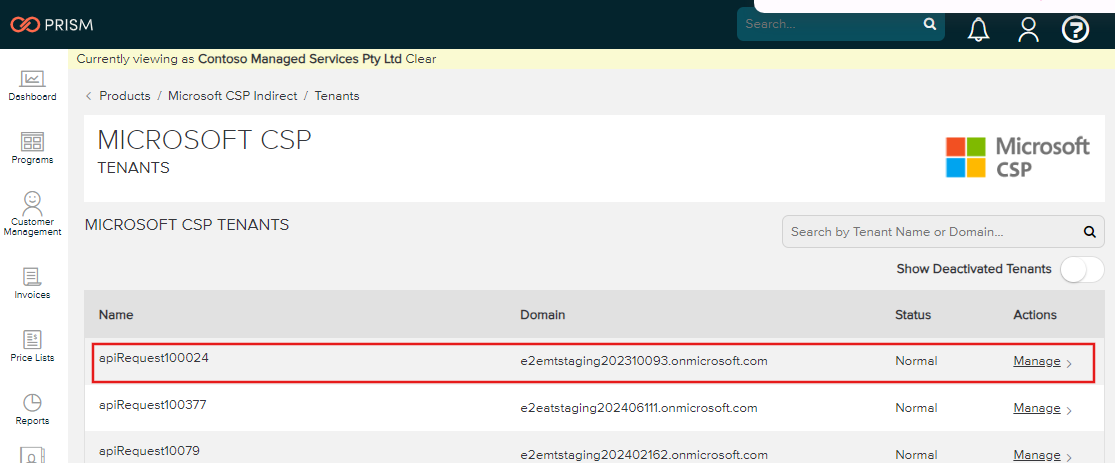Click the Microsoft CSP logo
Image resolution: width=1115 pixels, height=463 pixels.
pos(1018,157)
